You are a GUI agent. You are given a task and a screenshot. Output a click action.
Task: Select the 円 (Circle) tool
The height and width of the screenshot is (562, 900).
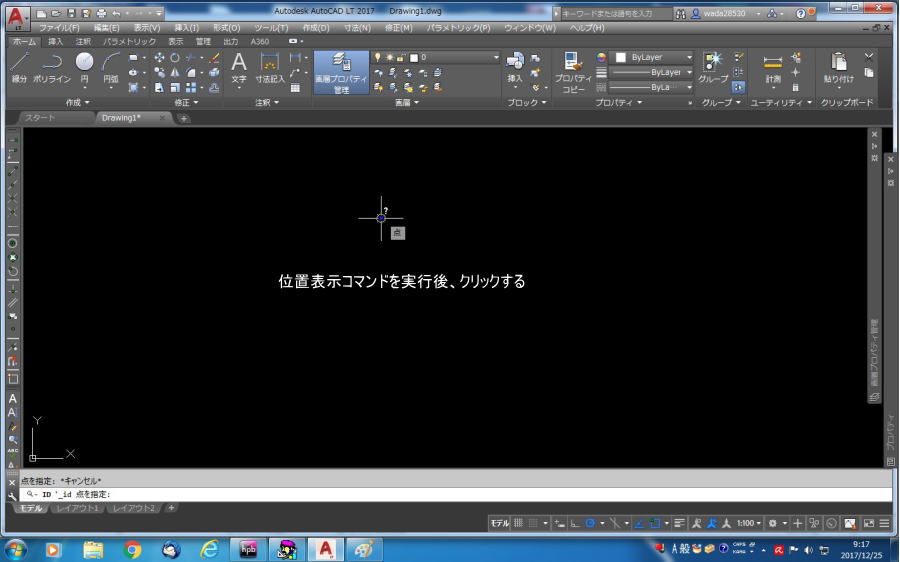coord(84,68)
